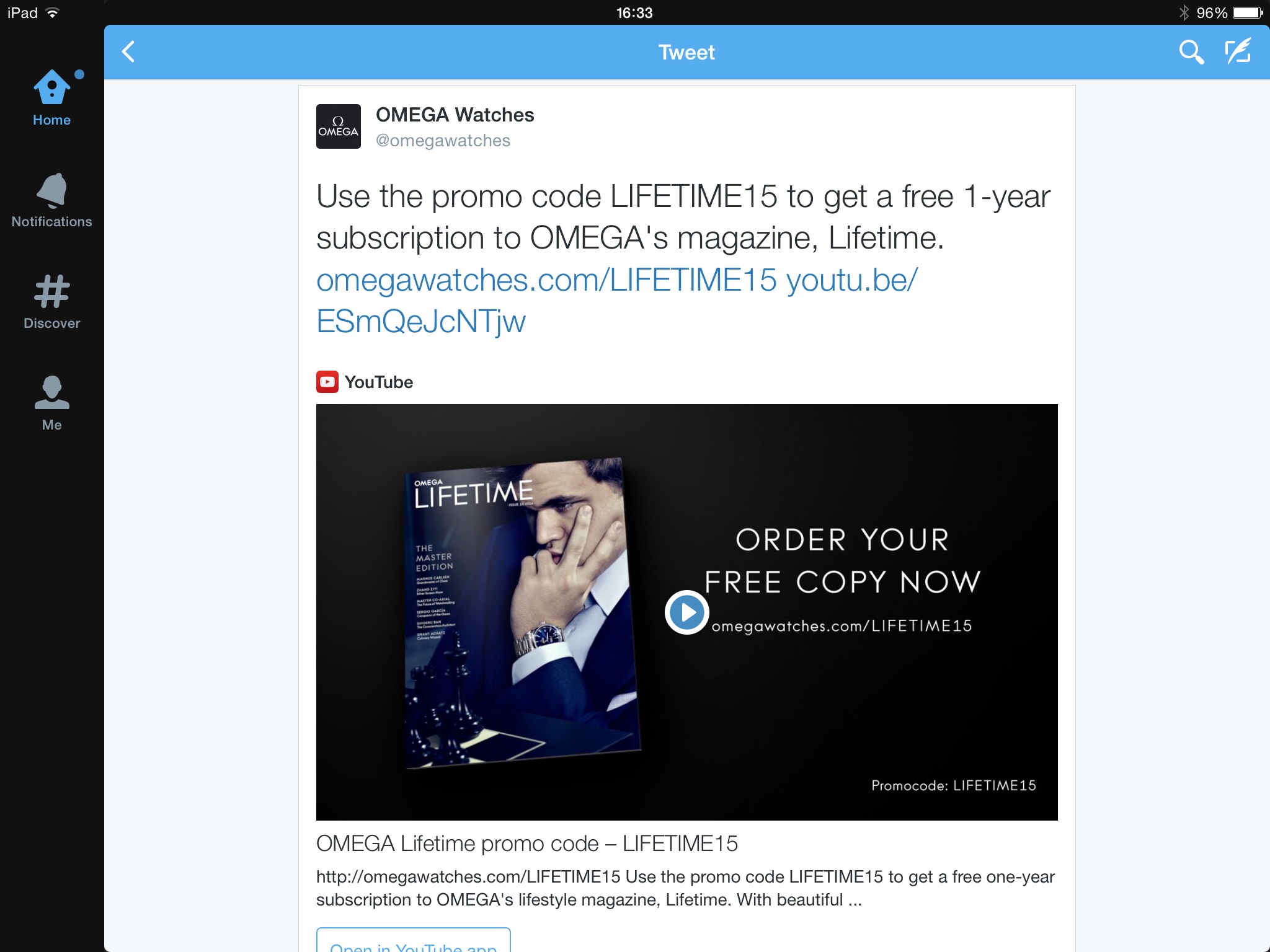This screenshot has height=952, width=1270.
Task: Tap the battery indicator in status bar
Action: 1248,12
